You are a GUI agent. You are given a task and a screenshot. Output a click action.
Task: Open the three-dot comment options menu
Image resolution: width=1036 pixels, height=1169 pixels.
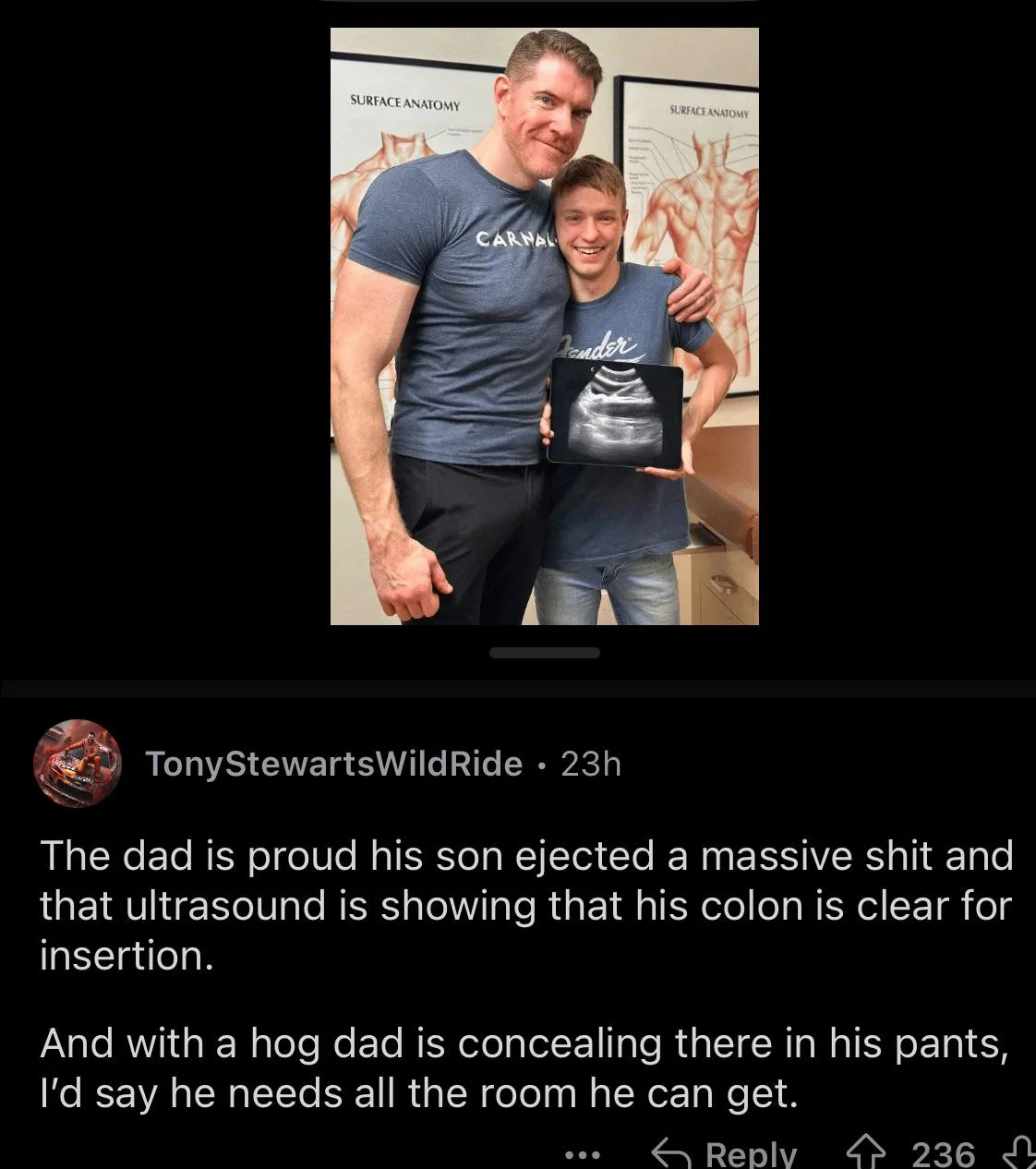tap(583, 1154)
